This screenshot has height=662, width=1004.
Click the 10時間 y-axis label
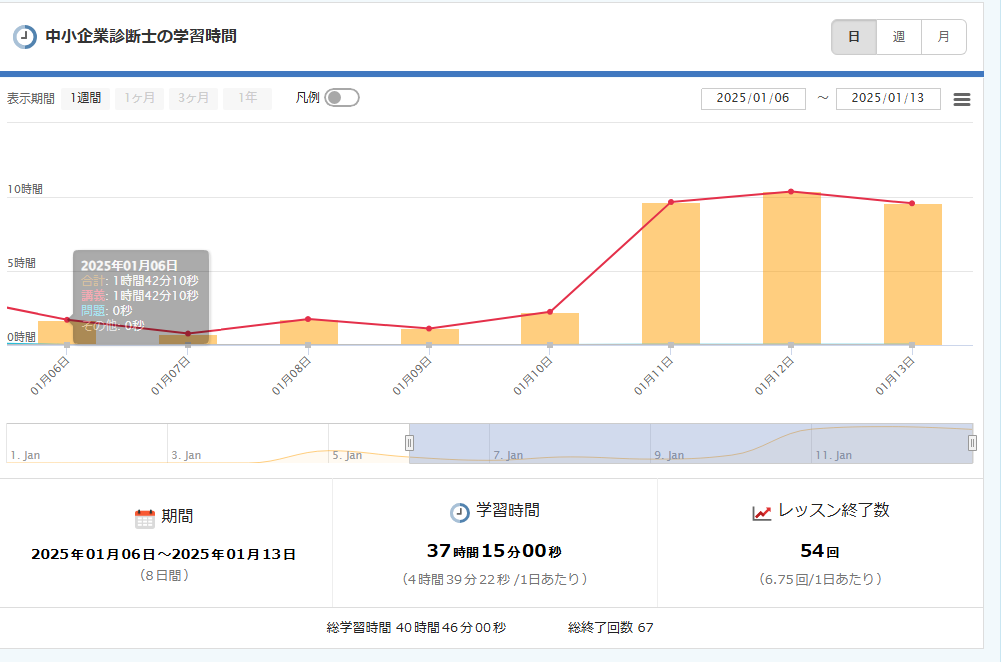click(x=25, y=190)
